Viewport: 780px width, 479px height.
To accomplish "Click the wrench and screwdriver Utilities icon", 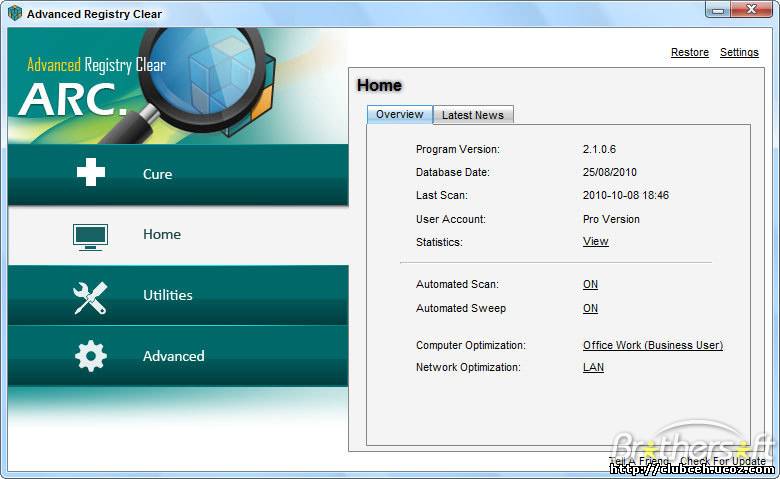I will coord(90,297).
